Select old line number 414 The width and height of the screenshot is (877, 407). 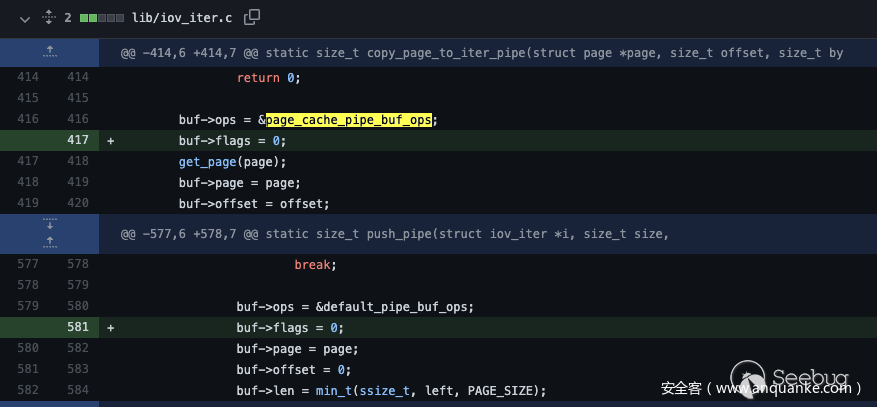point(28,77)
